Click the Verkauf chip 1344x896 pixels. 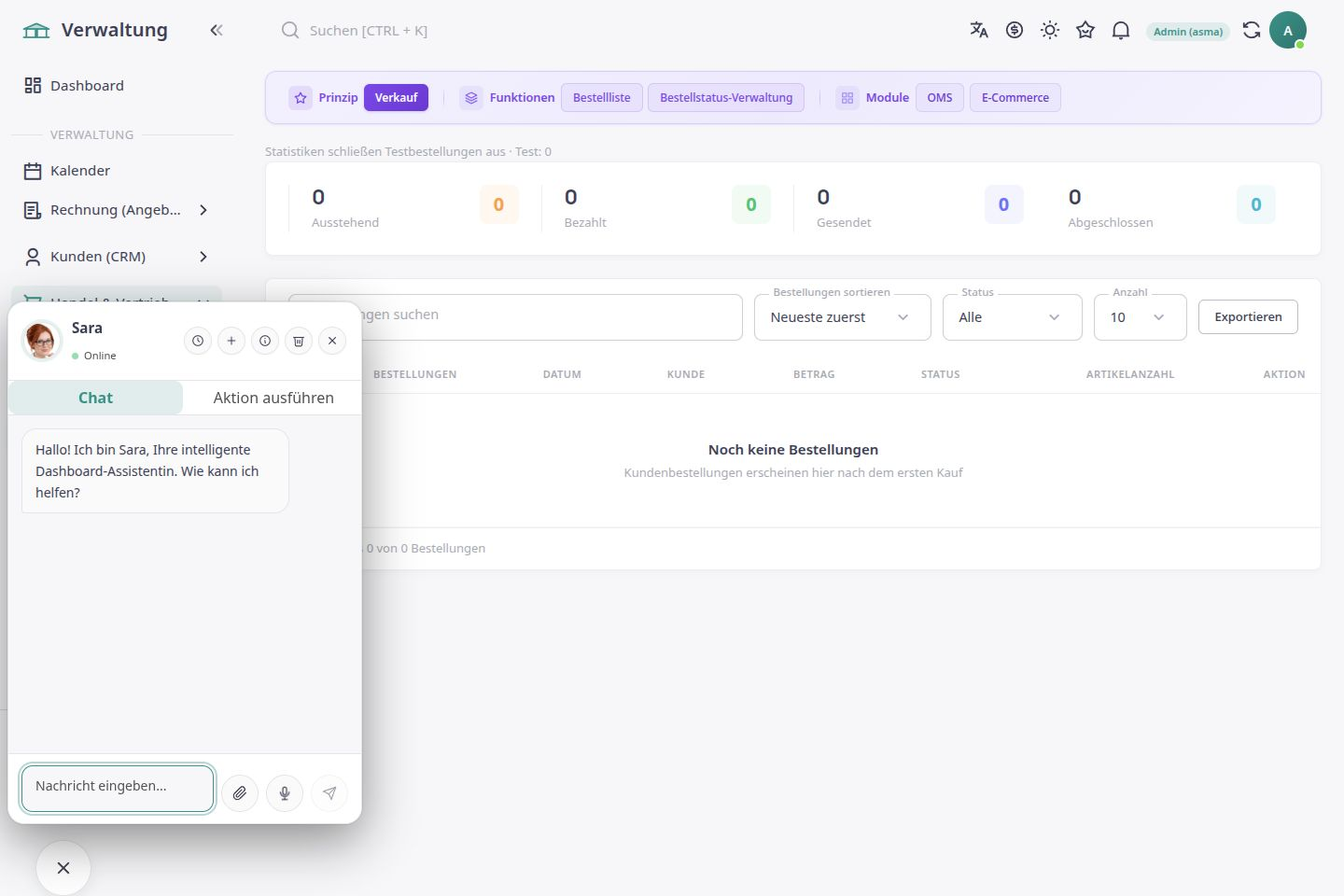[396, 97]
